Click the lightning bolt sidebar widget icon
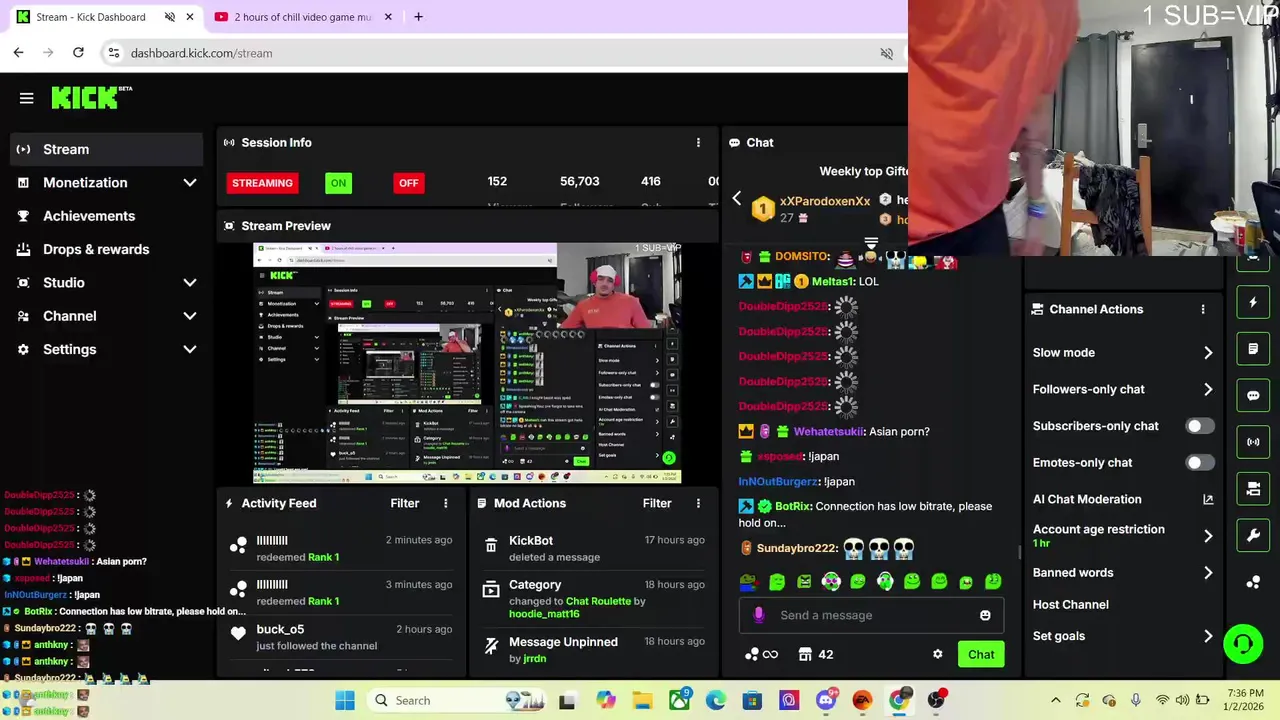The height and width of the screenshot is (720, 1280). 1253,302
